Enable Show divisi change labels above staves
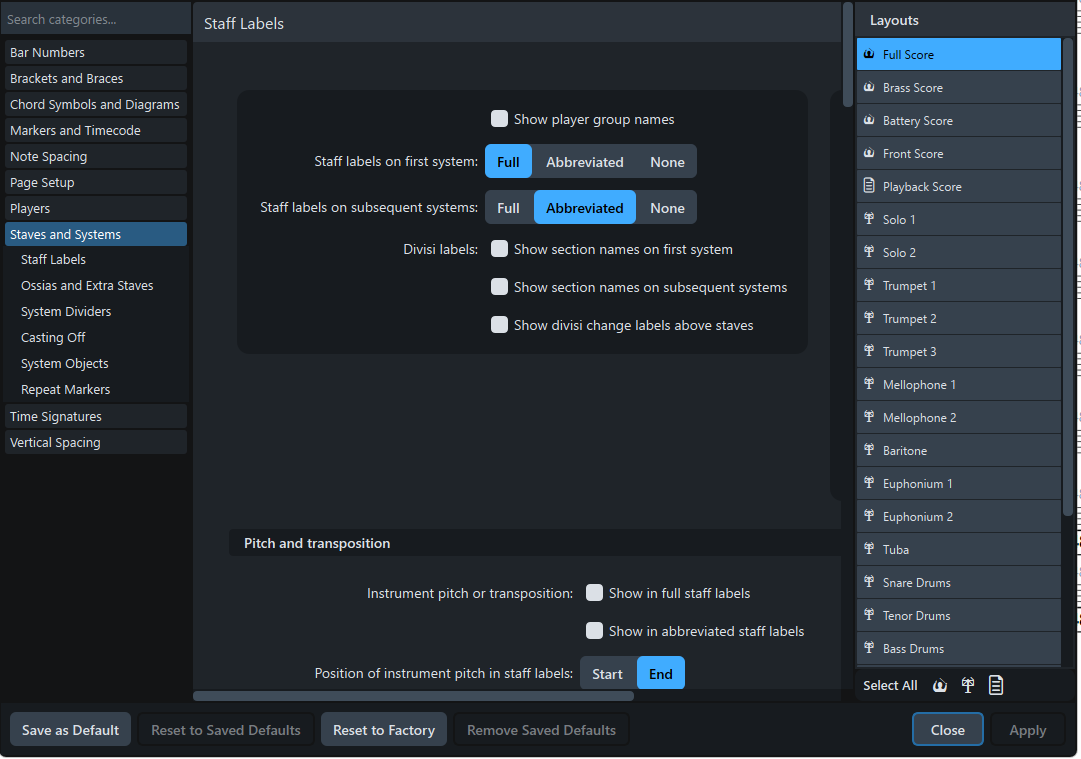 click(499, 324)
